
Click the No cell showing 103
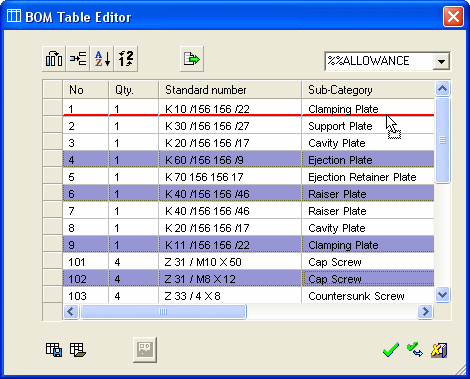pyautogui.click(x=86, y=295)
